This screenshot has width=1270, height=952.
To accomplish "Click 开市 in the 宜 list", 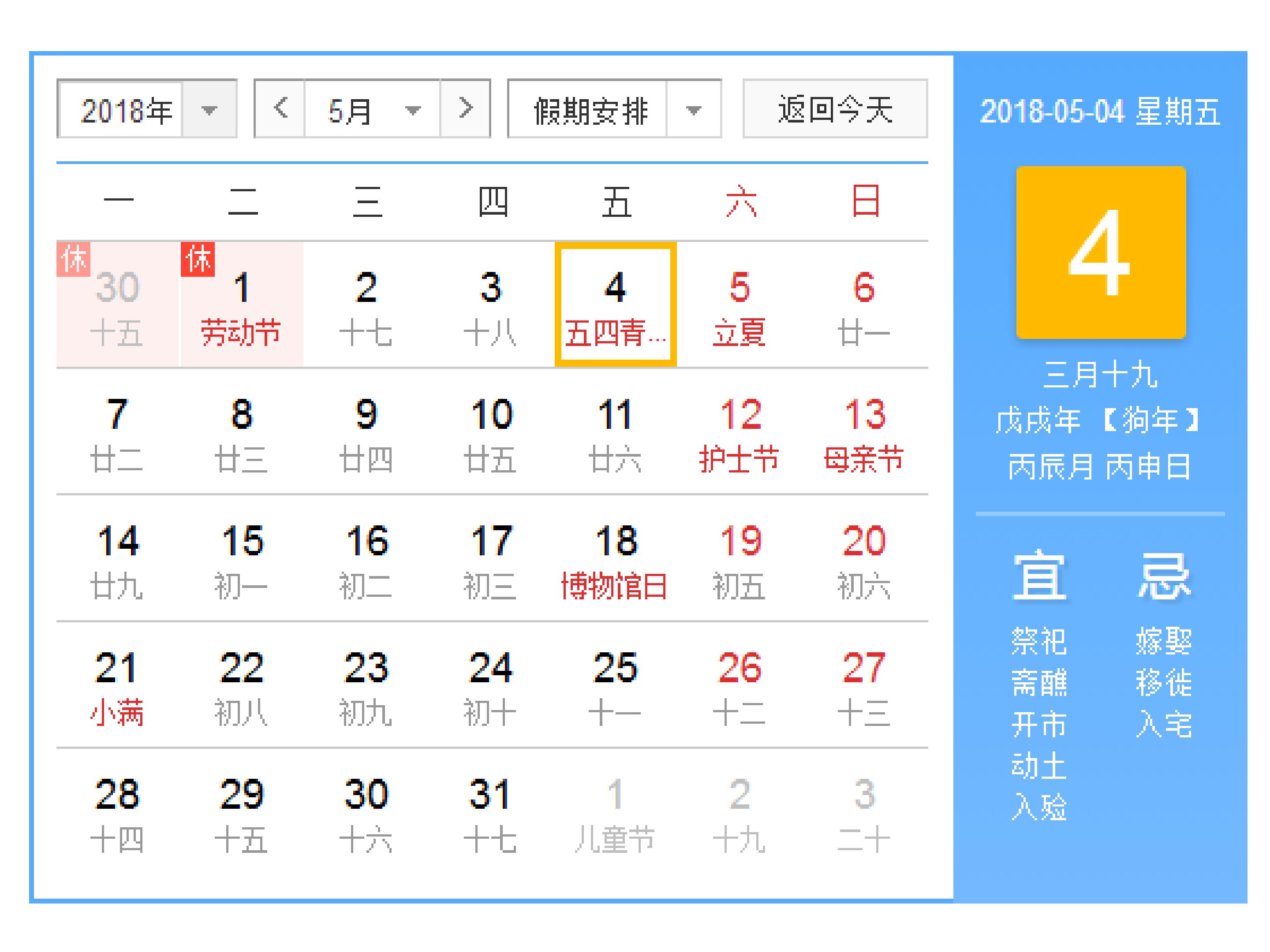I will point(1038,725).
